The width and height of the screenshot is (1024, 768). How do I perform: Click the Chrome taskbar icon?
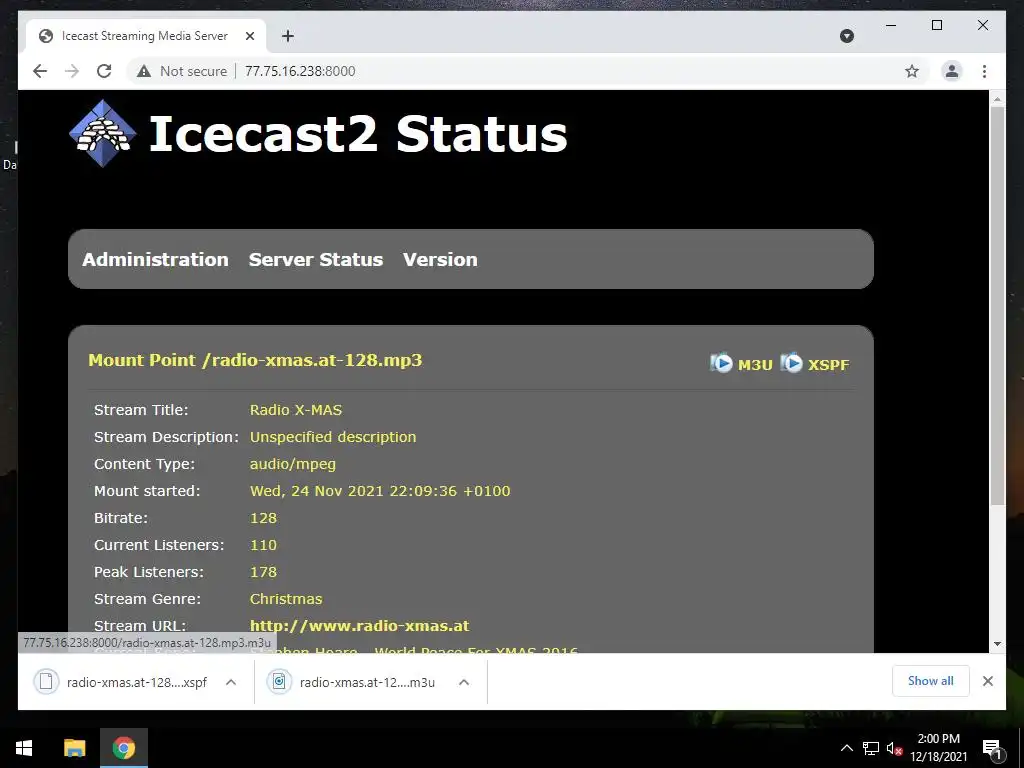click(123, 748)
